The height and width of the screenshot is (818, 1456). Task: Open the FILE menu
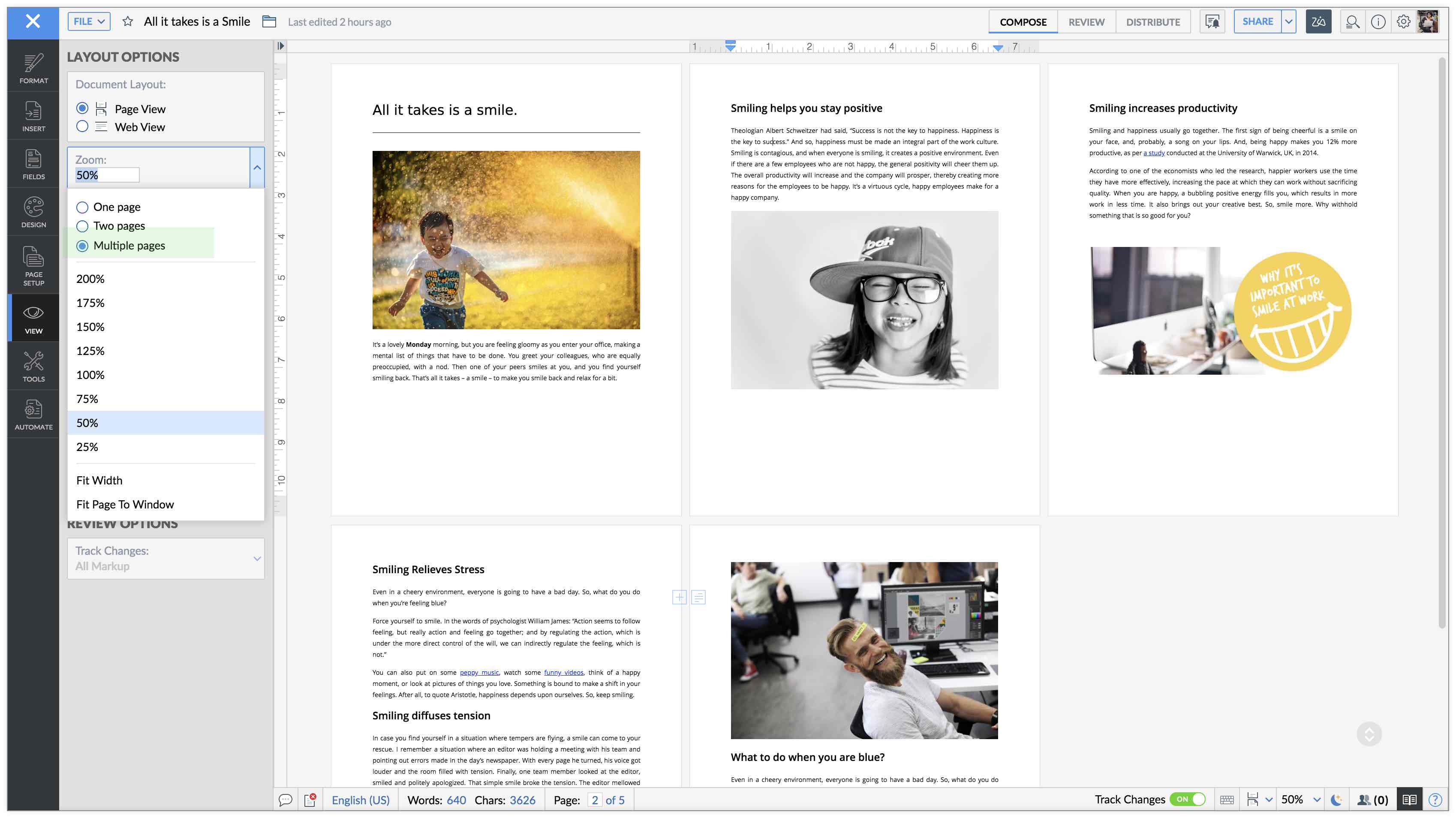tap(88, 21)
